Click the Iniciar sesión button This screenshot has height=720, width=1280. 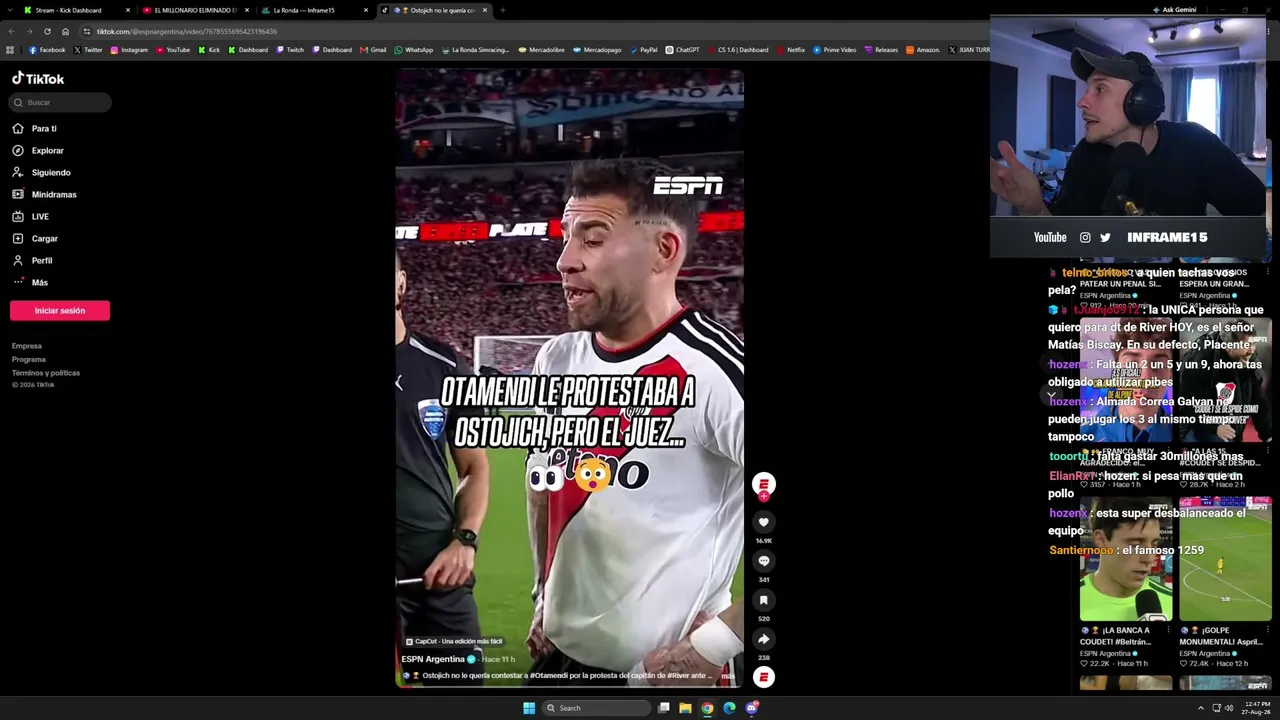click(x=60, y=311)
